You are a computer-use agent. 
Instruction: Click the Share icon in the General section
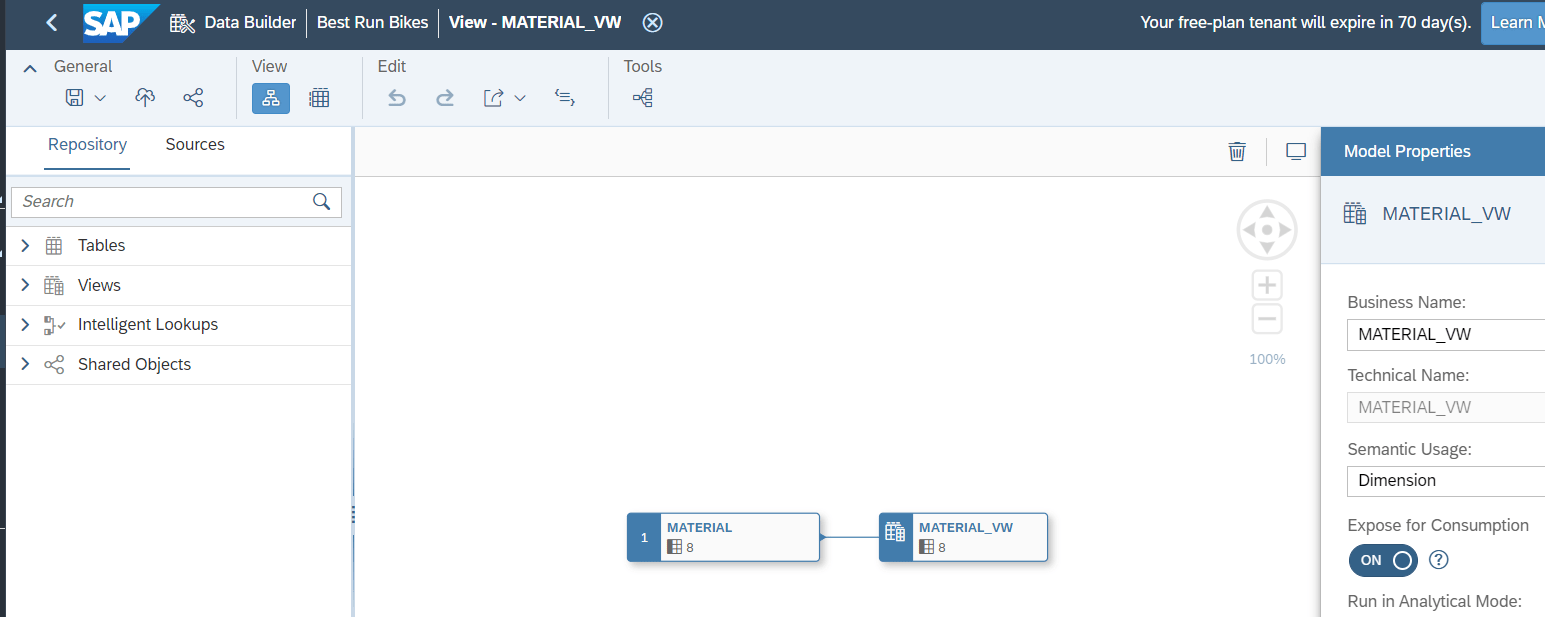coord(193,97)
